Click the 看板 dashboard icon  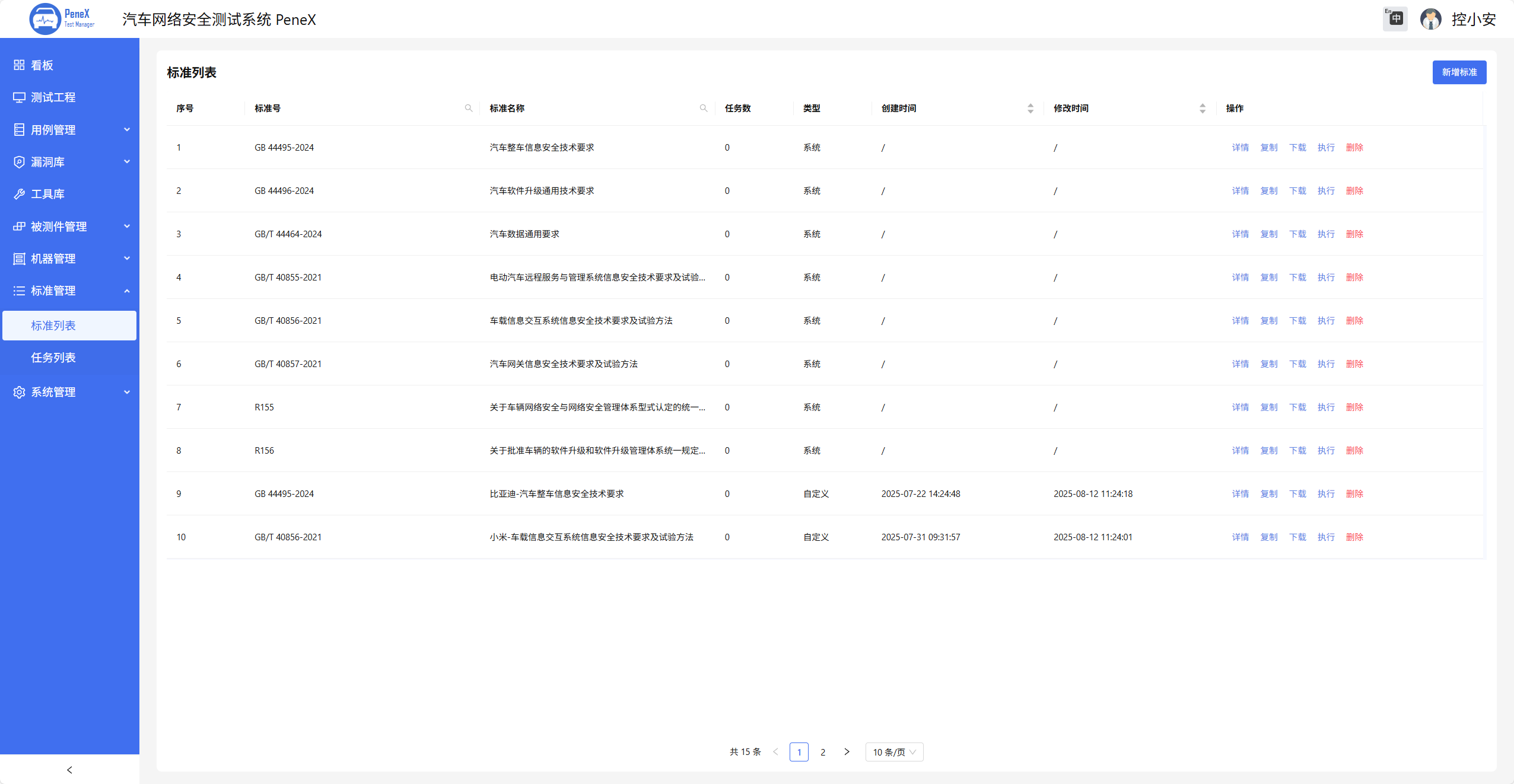point(19,65)
